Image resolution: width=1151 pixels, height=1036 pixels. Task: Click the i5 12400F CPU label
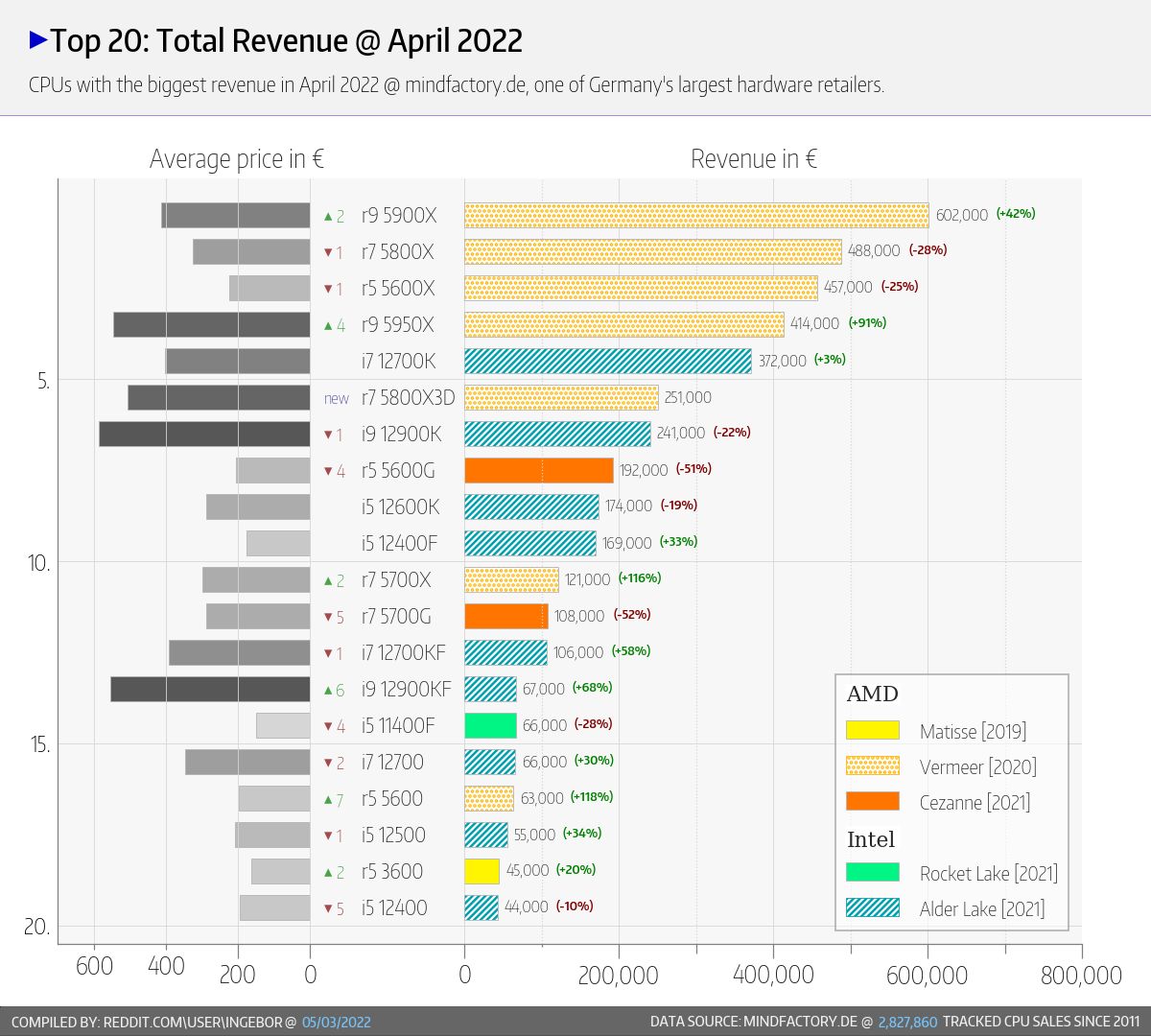point(399,543)
